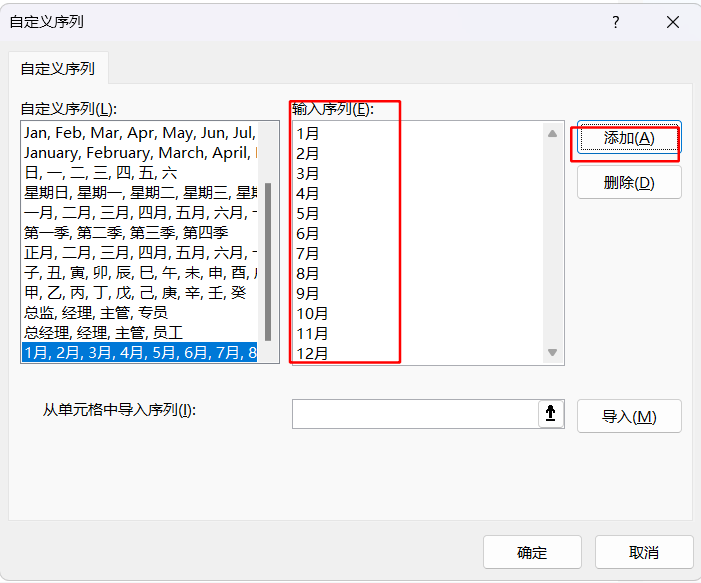Click the 5月 line in 输入序列

tap(308, 213)
